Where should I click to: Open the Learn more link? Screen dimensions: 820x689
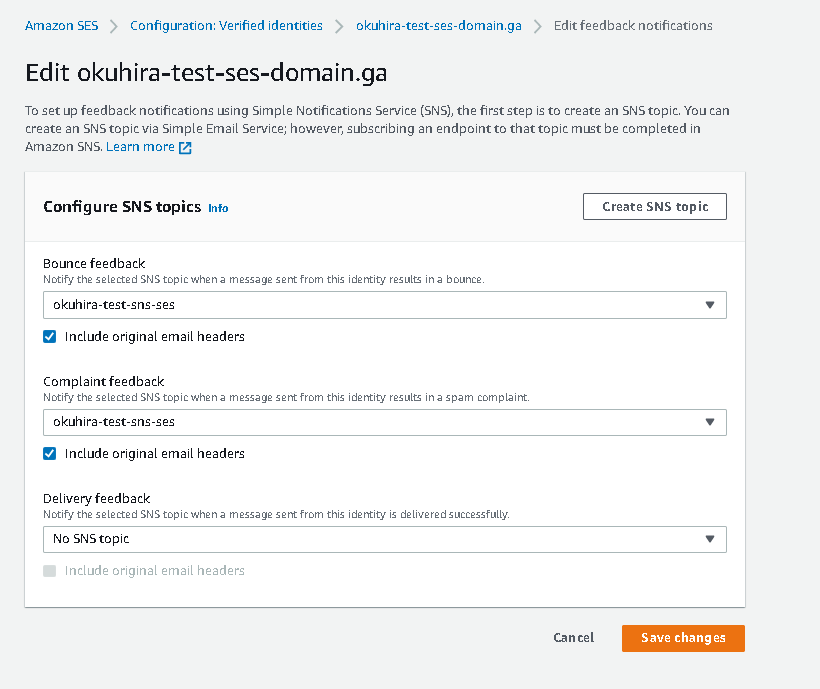point(140,147)
